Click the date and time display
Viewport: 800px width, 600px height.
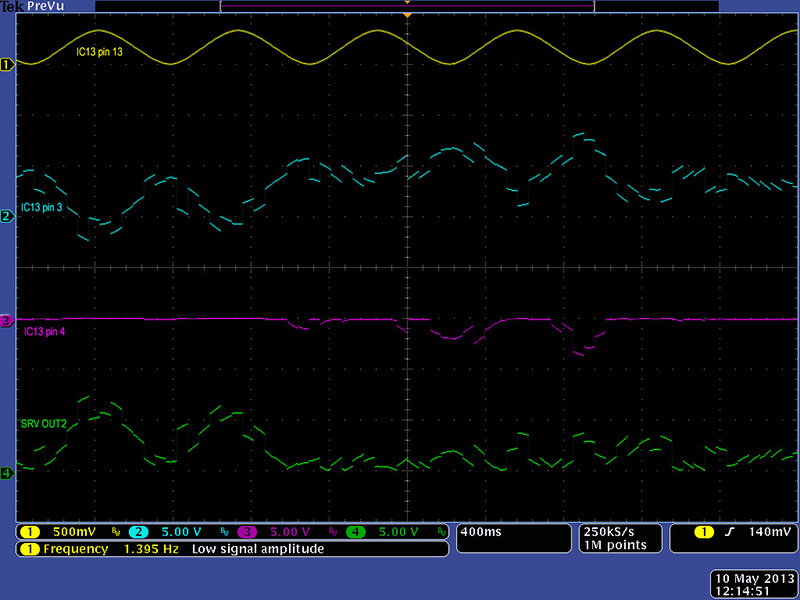click(x=752, y=584)
